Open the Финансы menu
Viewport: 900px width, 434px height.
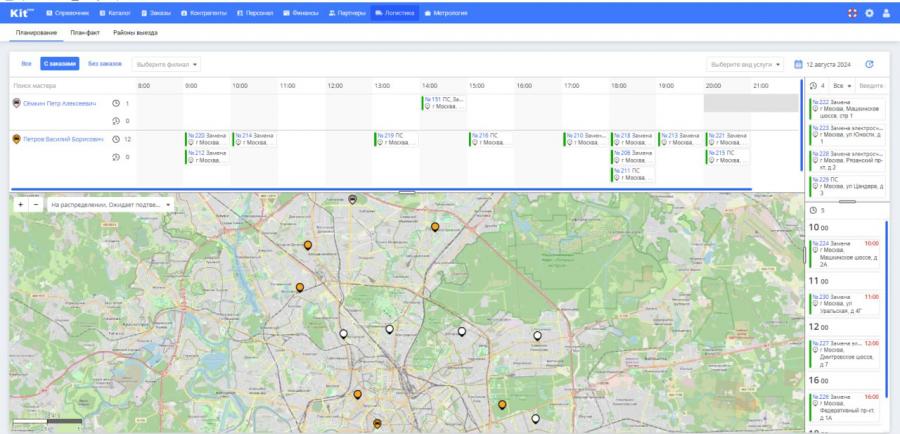point(301,13)
